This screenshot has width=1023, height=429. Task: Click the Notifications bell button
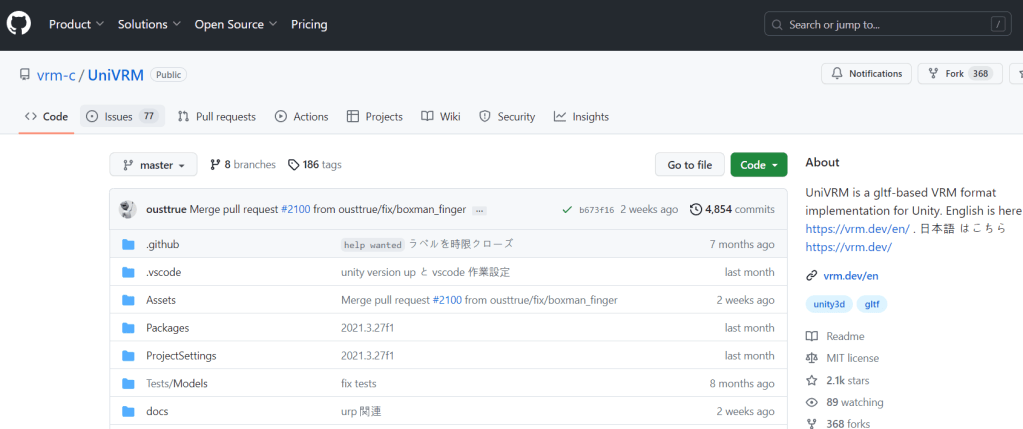tap(866, 74)
